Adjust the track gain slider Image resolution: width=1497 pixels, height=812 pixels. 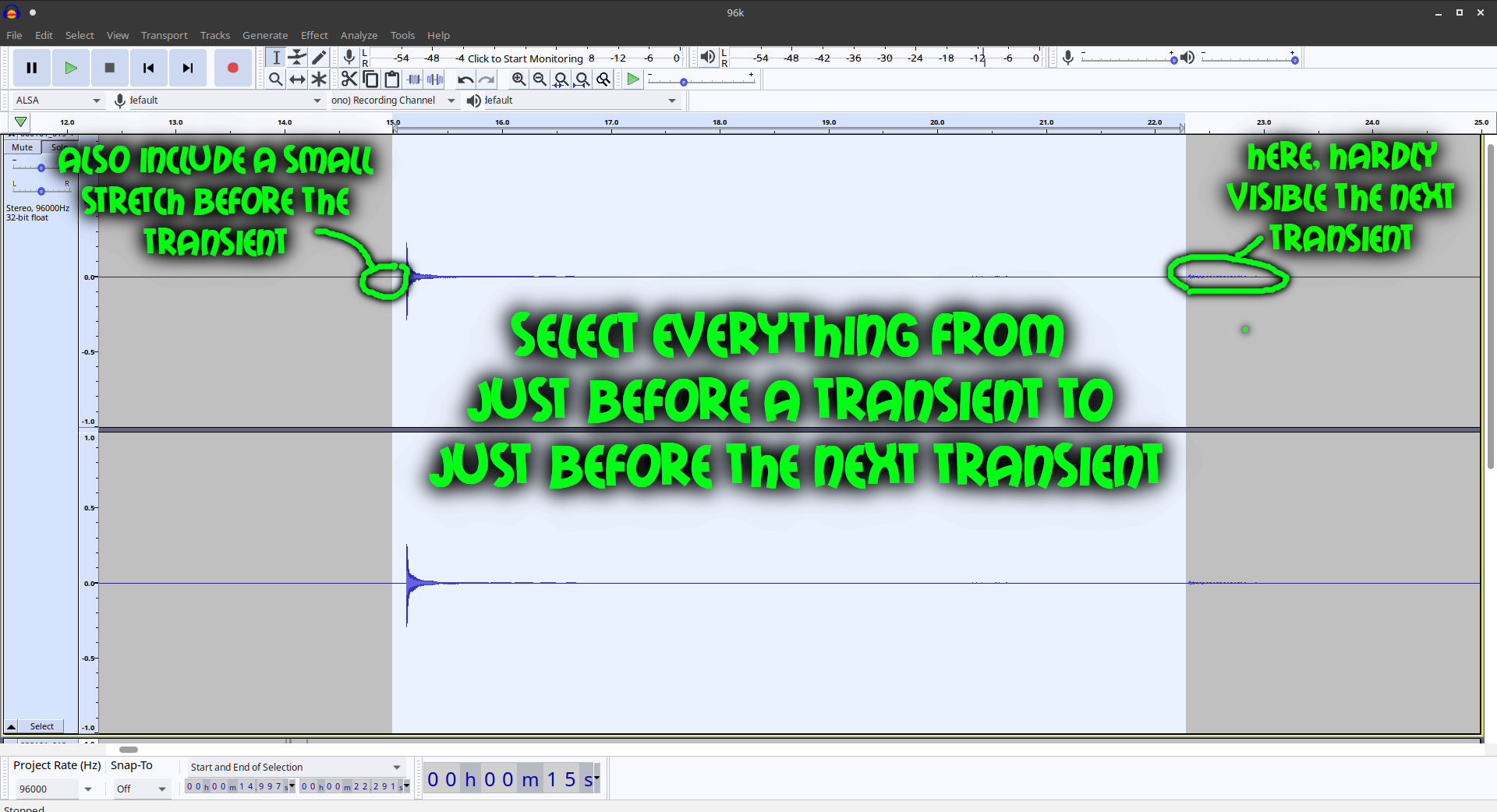pyautogui.click(x=41, y=168)
